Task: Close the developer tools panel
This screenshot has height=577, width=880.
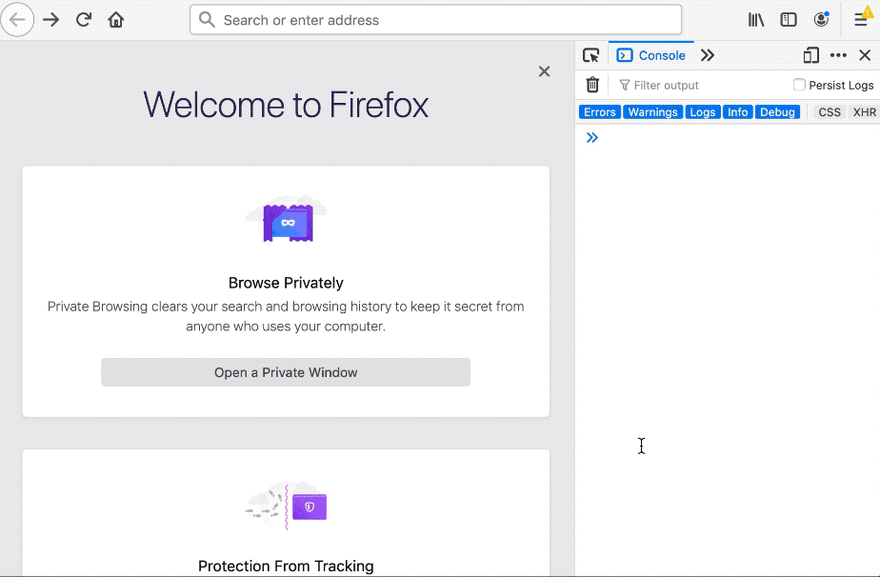Action: [x=865, y=55]
